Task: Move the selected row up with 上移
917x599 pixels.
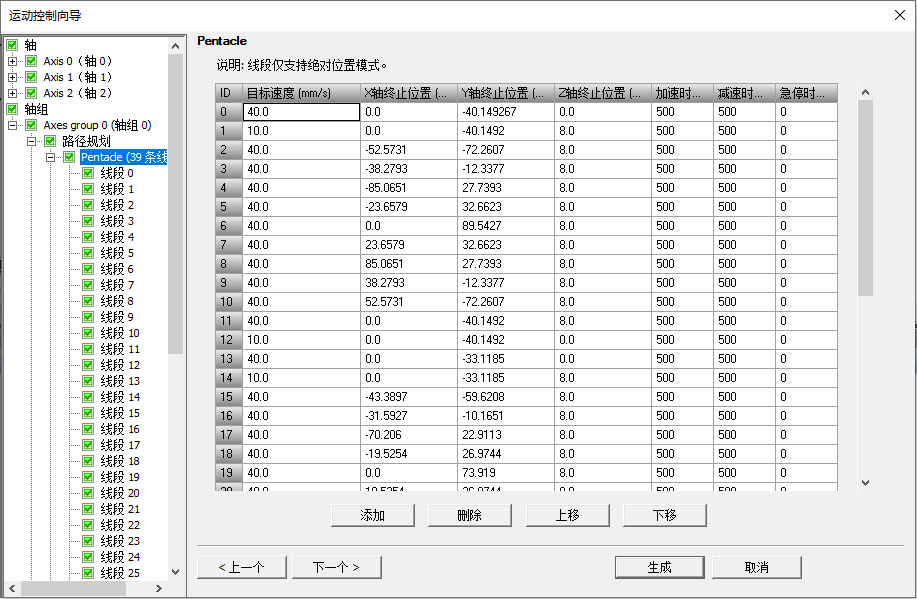Action: [x=568, y=515]
